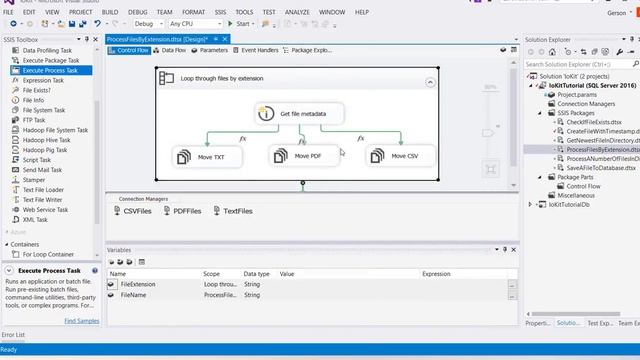Screen dimensions: 640x360
Task: Select Script Task in toolbox
Action: tap(37, 160)
